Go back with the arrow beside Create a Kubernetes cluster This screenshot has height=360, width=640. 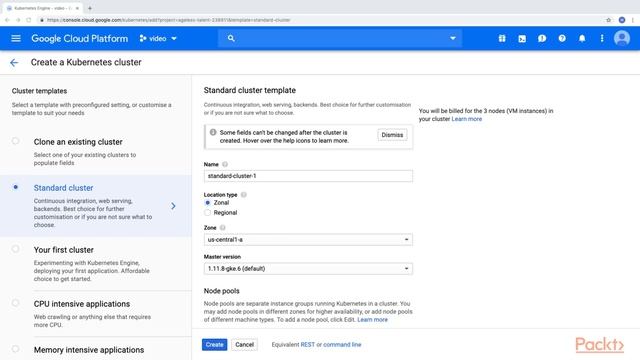tap(14, 62)
